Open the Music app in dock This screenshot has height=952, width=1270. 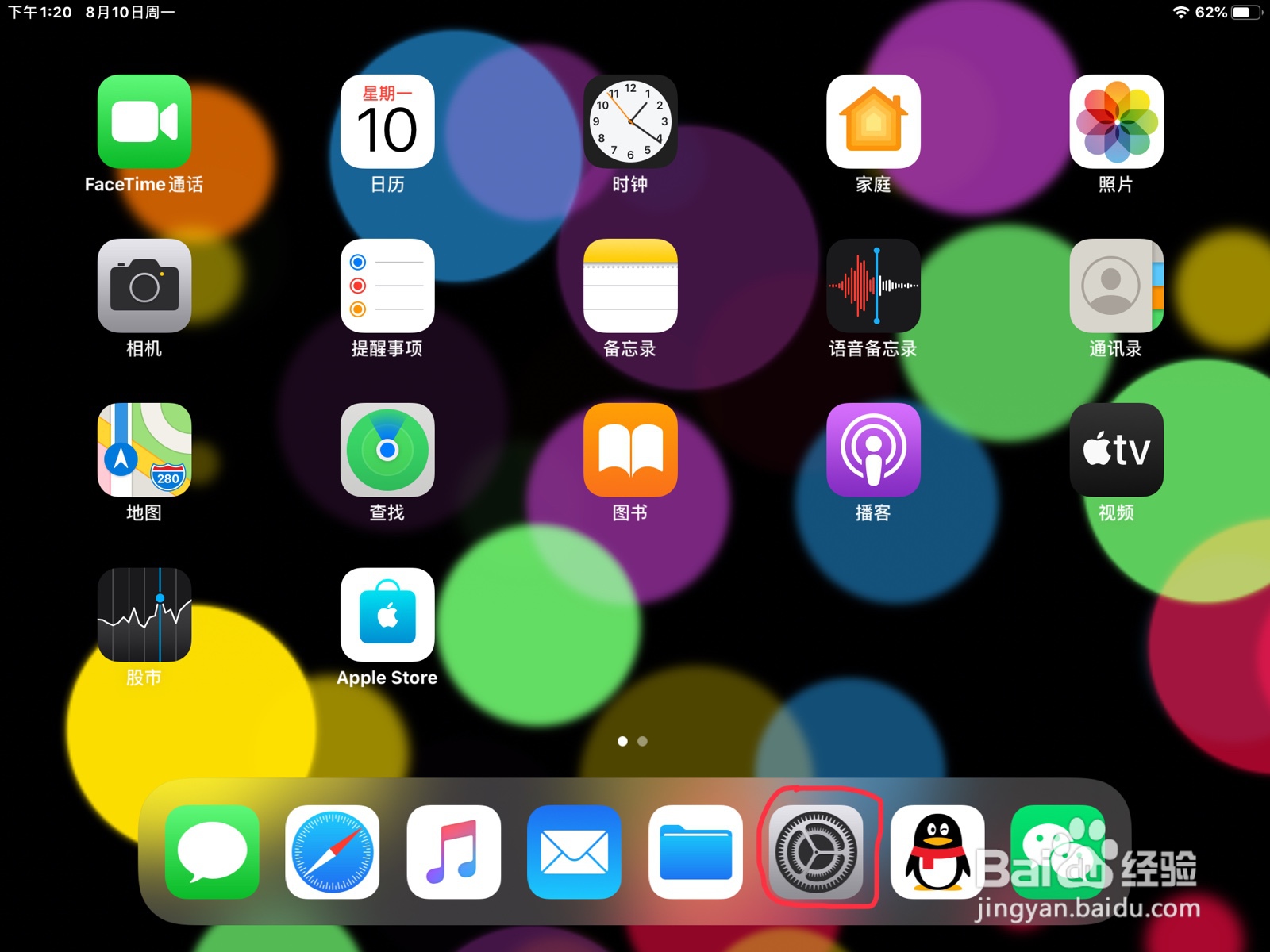(453, 852)
